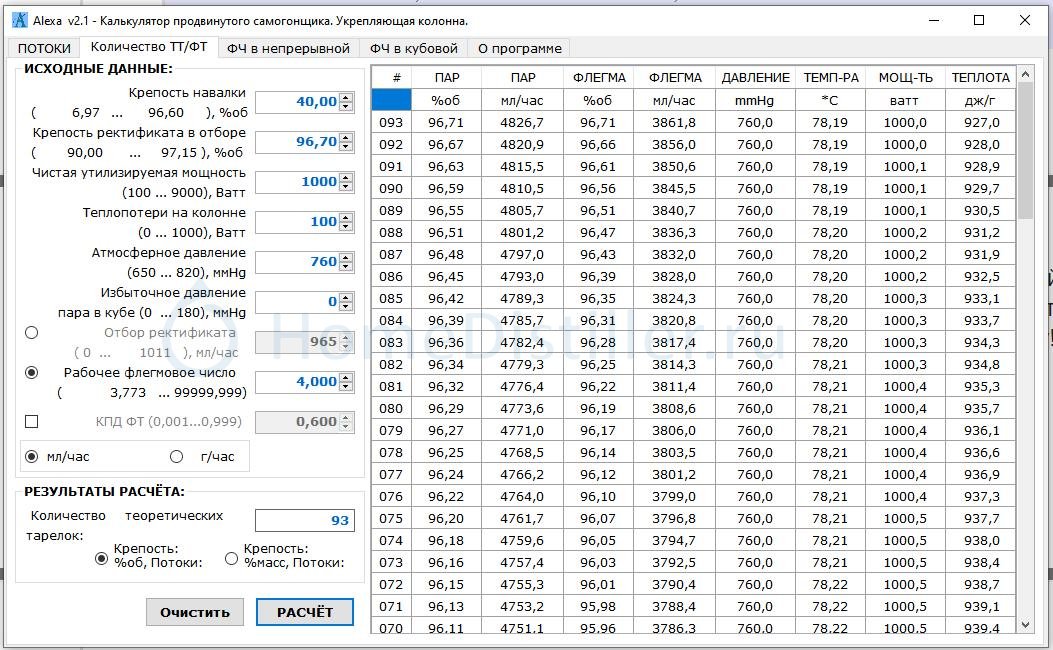Screen dimensions: 1053x650
Task: Select row number 075 cell
Action: coord(391,518)
